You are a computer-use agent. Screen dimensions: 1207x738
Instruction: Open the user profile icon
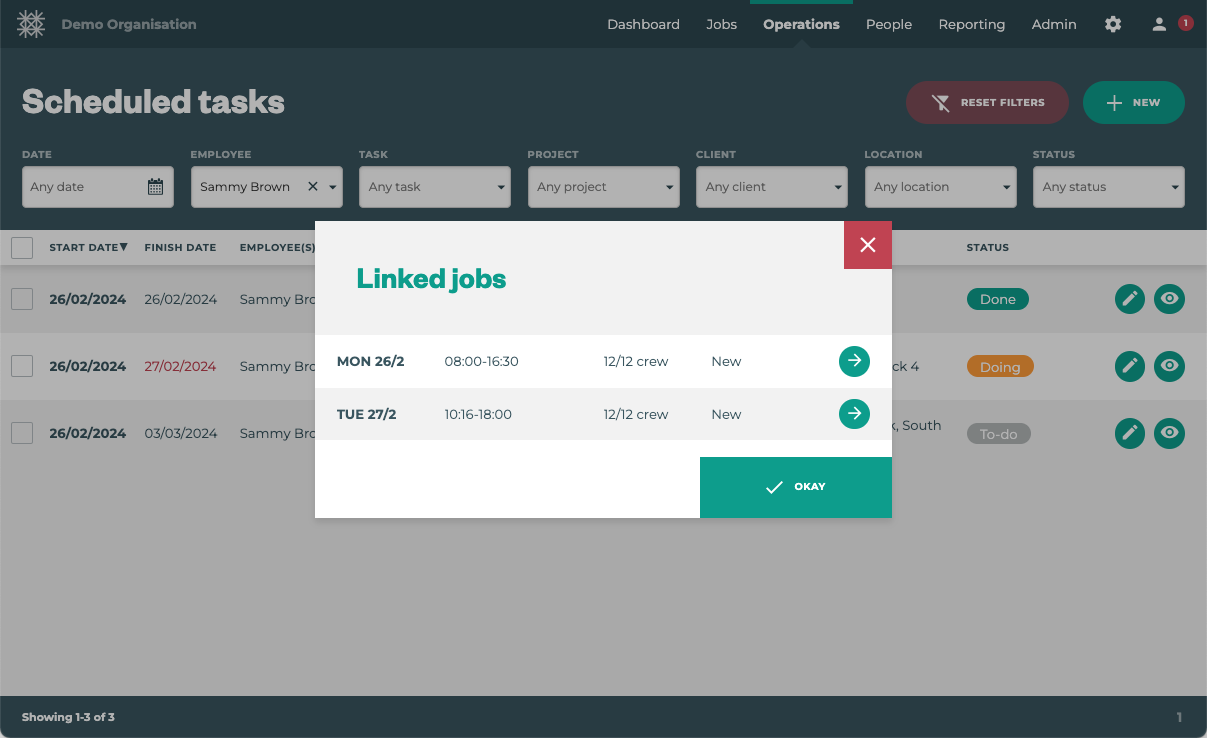pyautogui.click(x=1159, y=24)
